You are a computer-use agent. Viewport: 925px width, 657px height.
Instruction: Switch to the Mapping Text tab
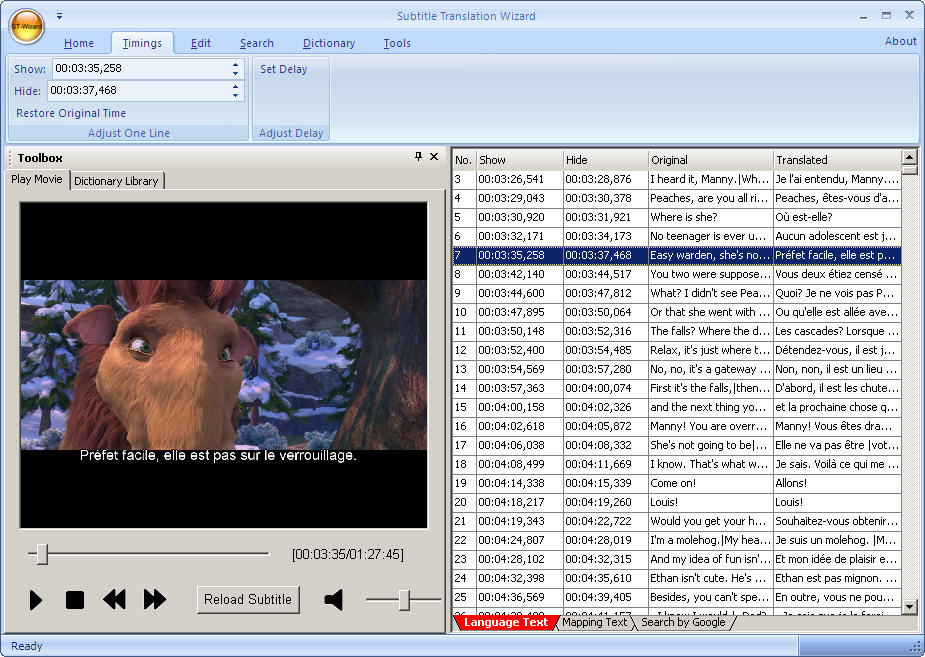click(x=594, y=622)
